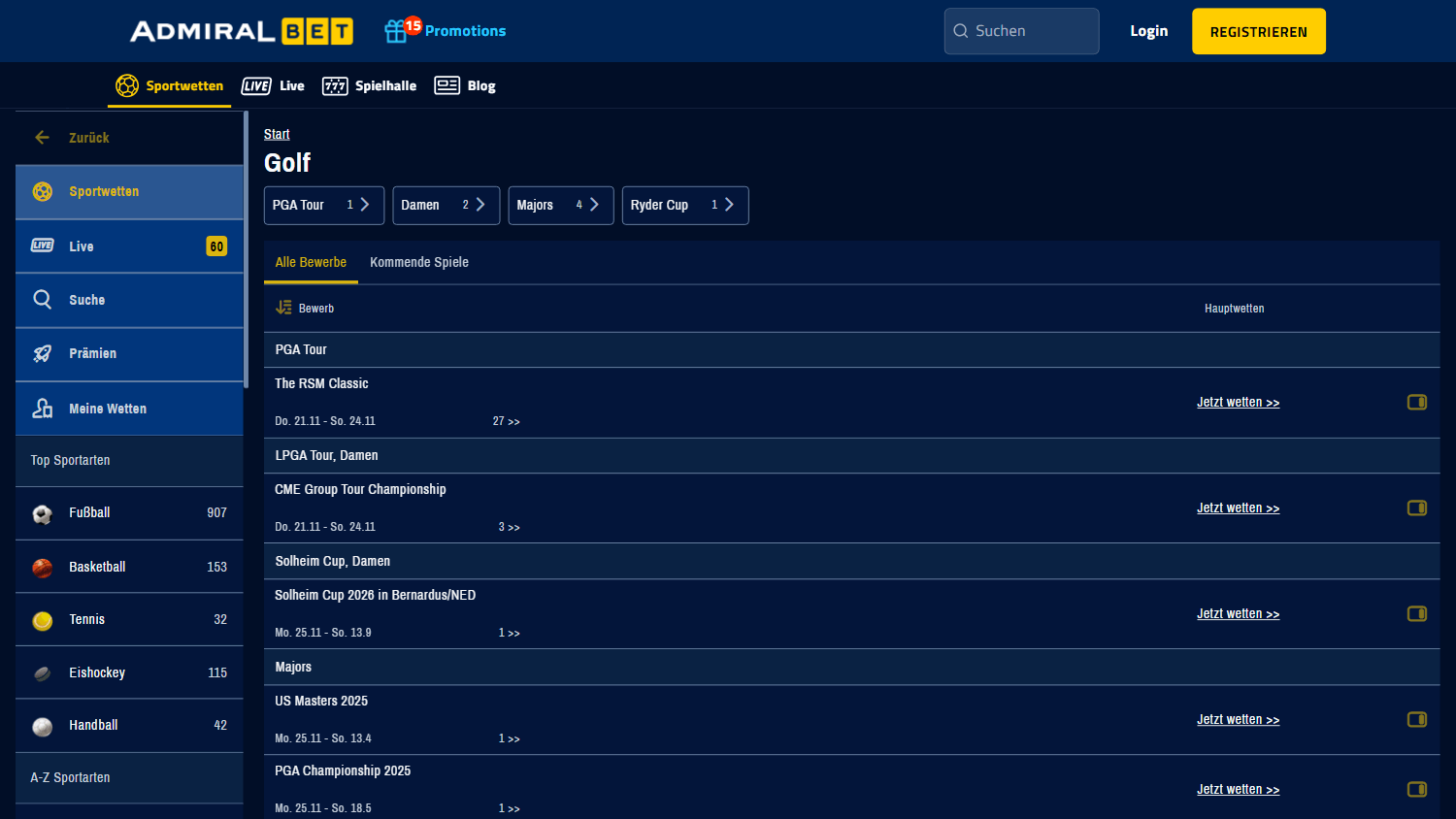
Task: Click the REGISTRIEREN button
Action: (x=1259, y=31)
